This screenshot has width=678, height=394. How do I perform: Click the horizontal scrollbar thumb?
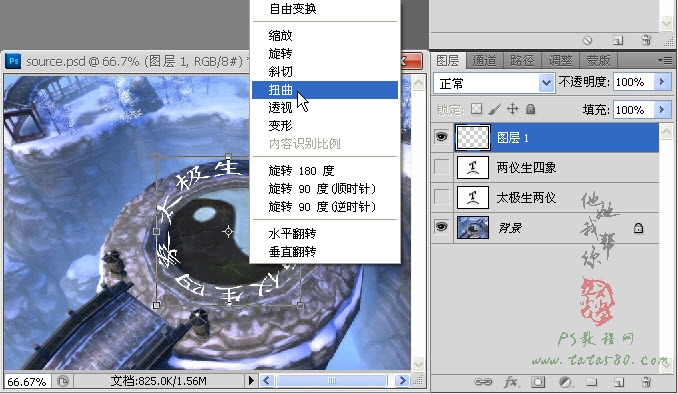pyautogui.click(x=332, y=381)
